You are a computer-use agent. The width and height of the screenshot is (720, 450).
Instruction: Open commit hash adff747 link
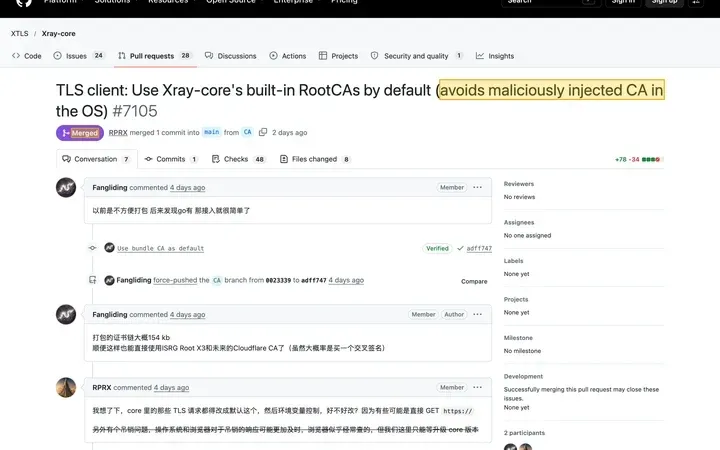(479, 248)
